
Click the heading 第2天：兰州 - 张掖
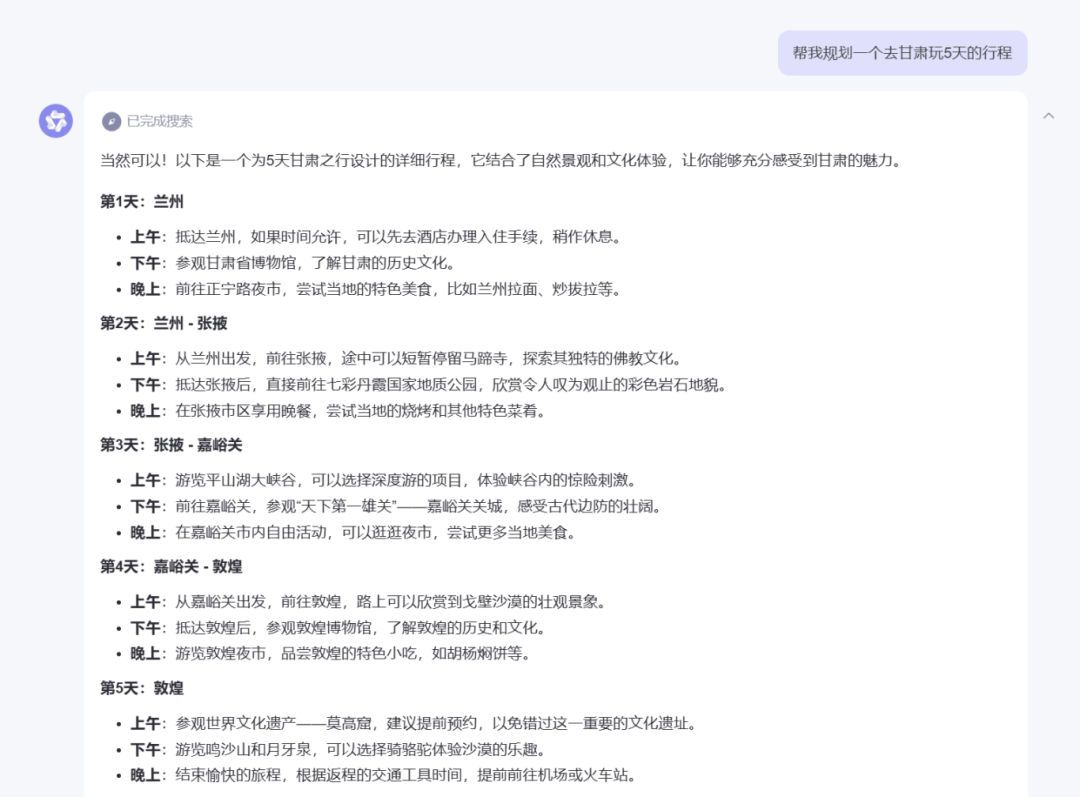164,323
